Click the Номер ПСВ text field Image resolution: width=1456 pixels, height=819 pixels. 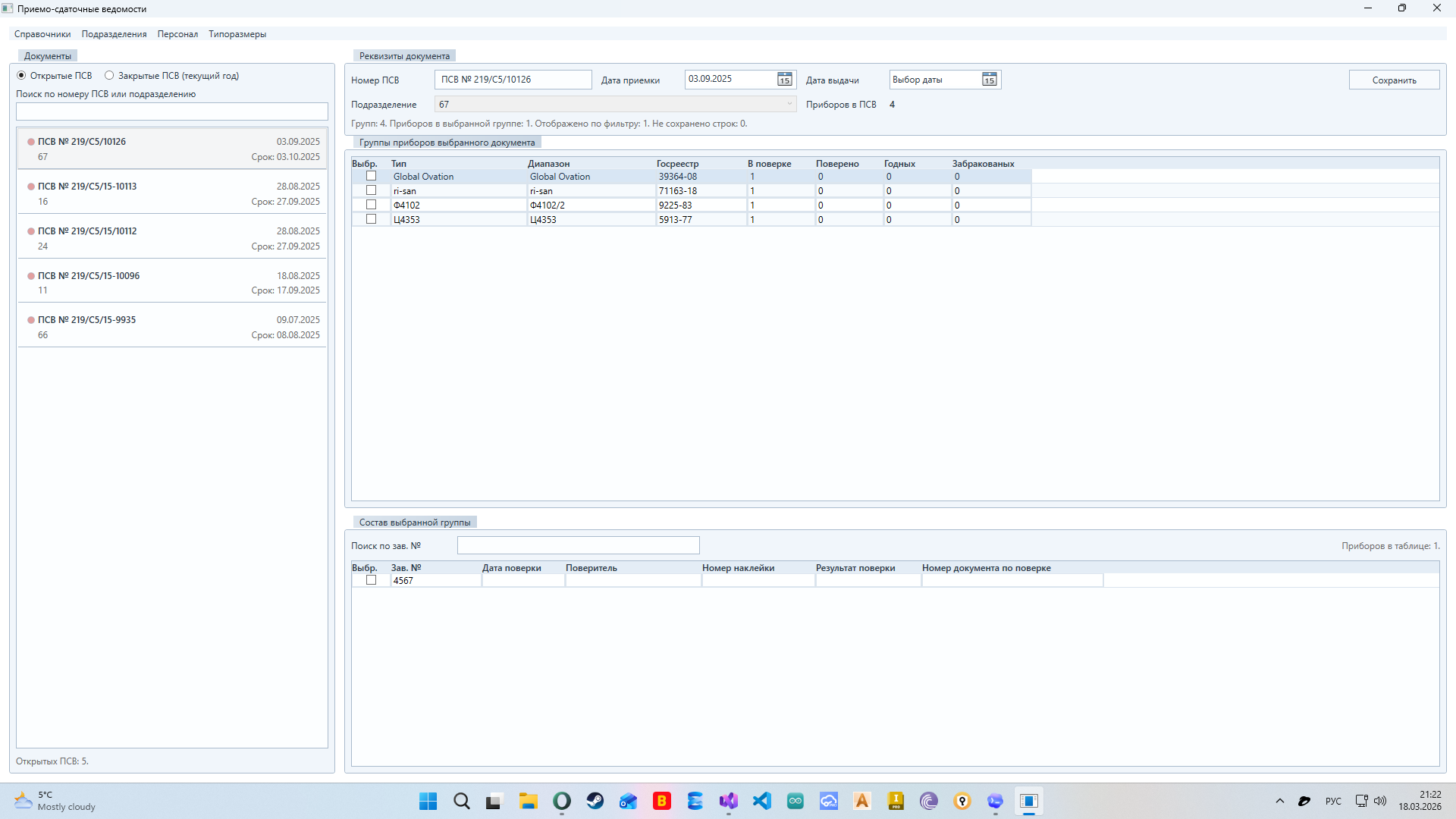point(513,80)
